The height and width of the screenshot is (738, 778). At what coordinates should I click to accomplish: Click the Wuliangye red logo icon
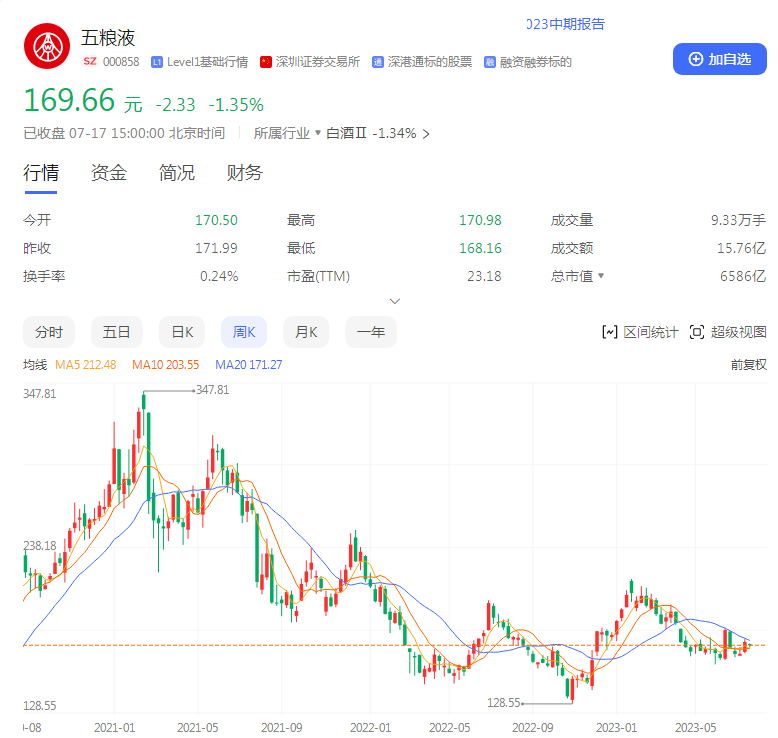pyautogui.click(x=47, y=46)
